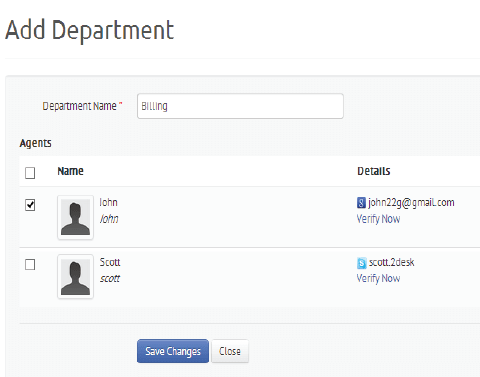Click the Google icon beside John's email
Viewport: 480px width, 377px height.
coord(361,203)
